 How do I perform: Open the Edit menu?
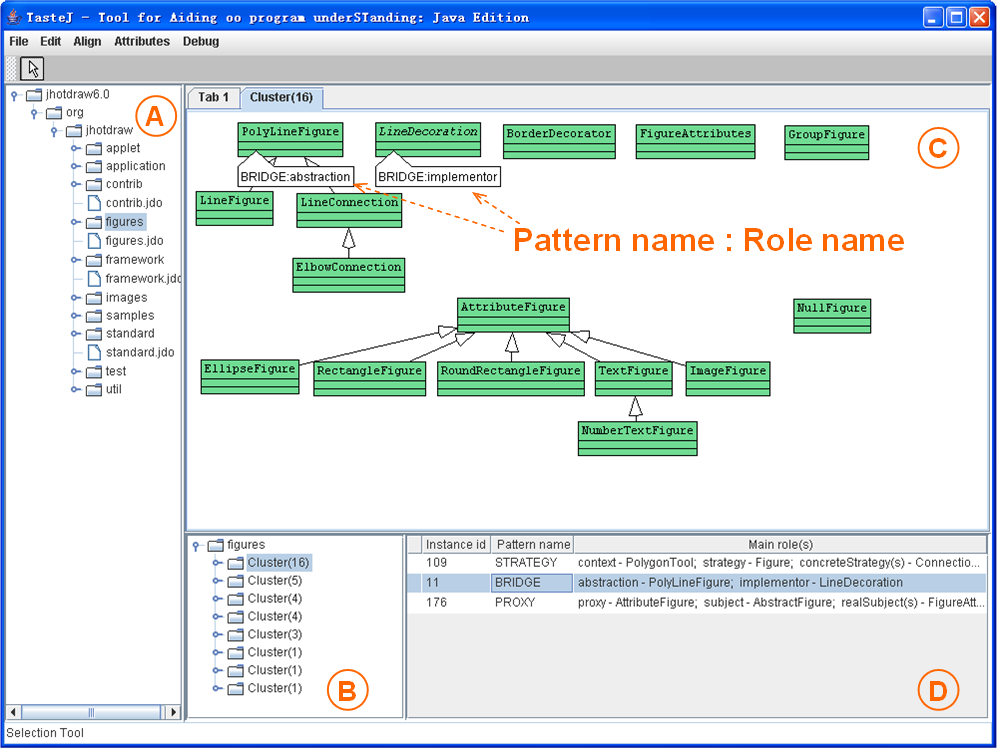point(51,41)
